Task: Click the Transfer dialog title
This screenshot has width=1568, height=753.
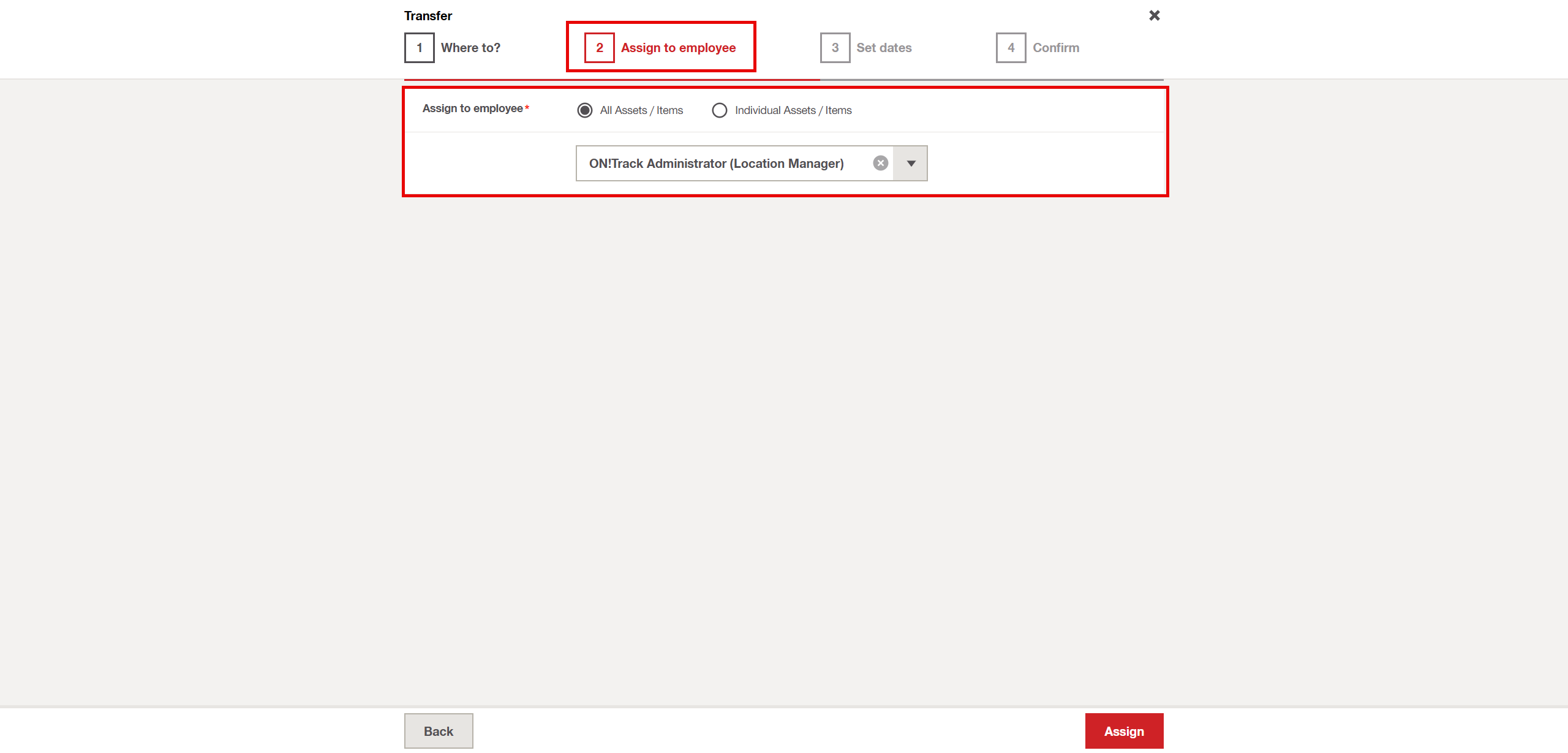Action: [428, 16]
